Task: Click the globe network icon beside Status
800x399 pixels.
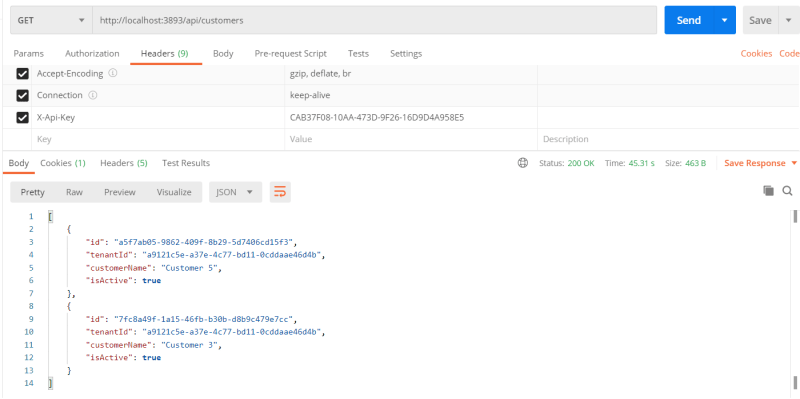Action: (522, 163)
